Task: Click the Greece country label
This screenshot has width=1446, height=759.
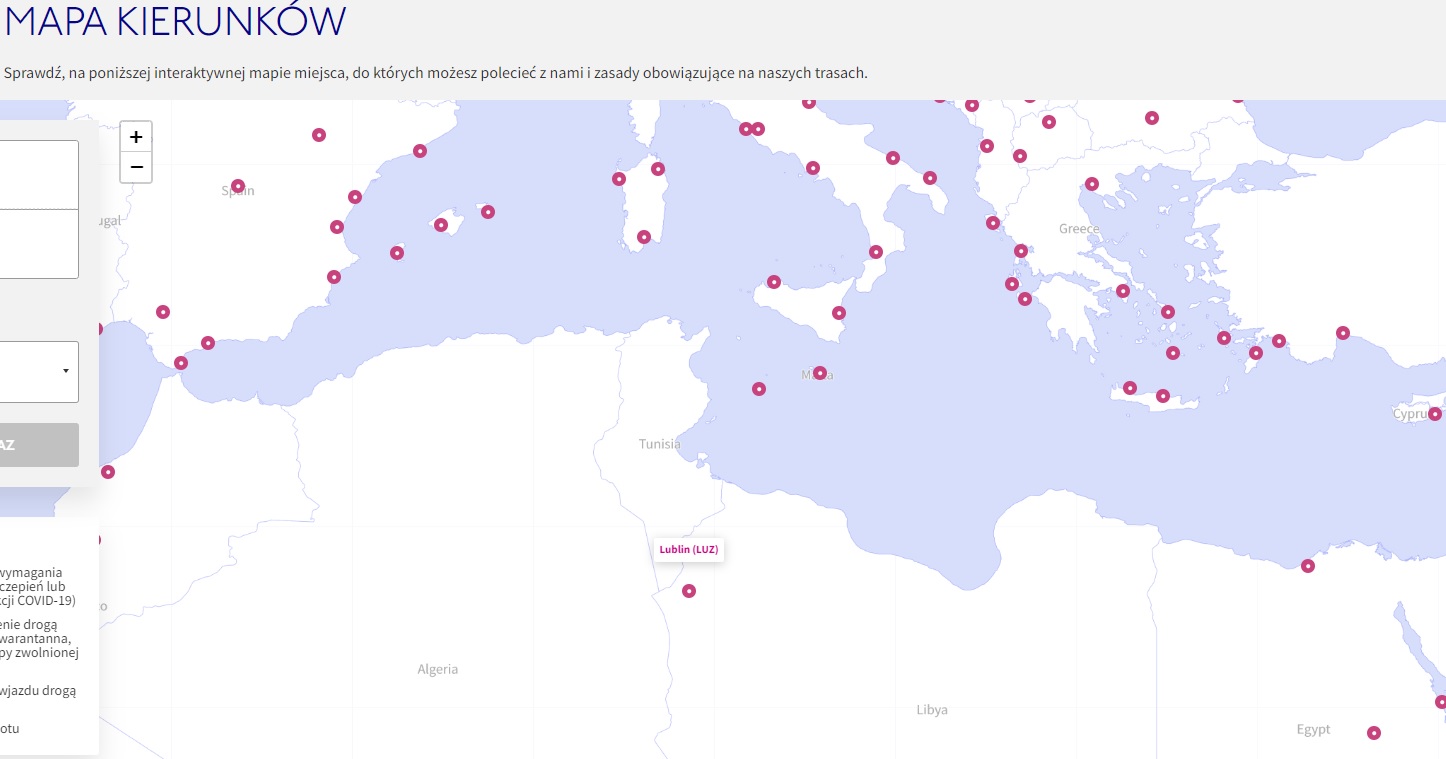Action: click(x=1079, y=229)
